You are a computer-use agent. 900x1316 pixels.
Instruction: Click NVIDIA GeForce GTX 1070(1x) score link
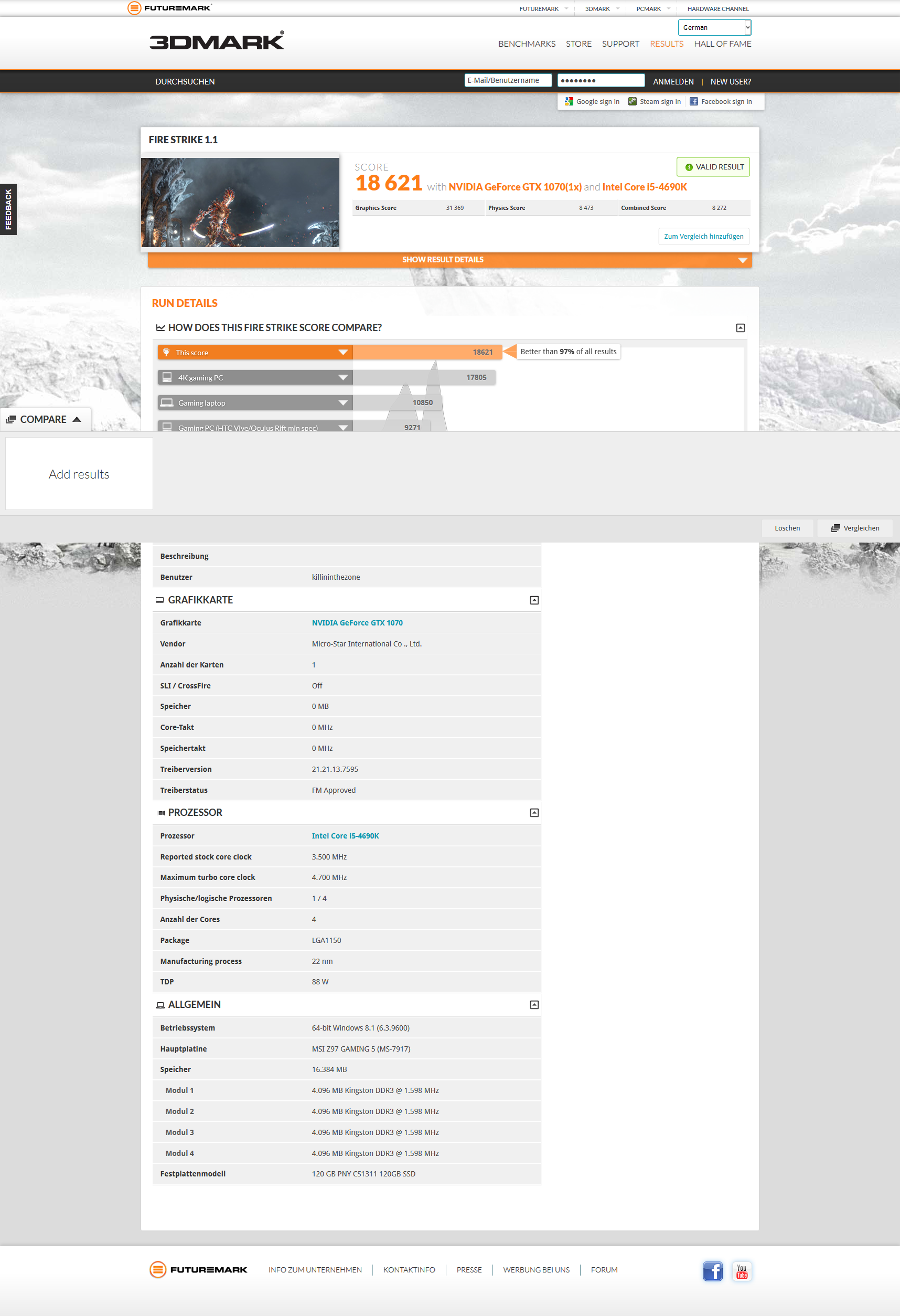[515, 187]
